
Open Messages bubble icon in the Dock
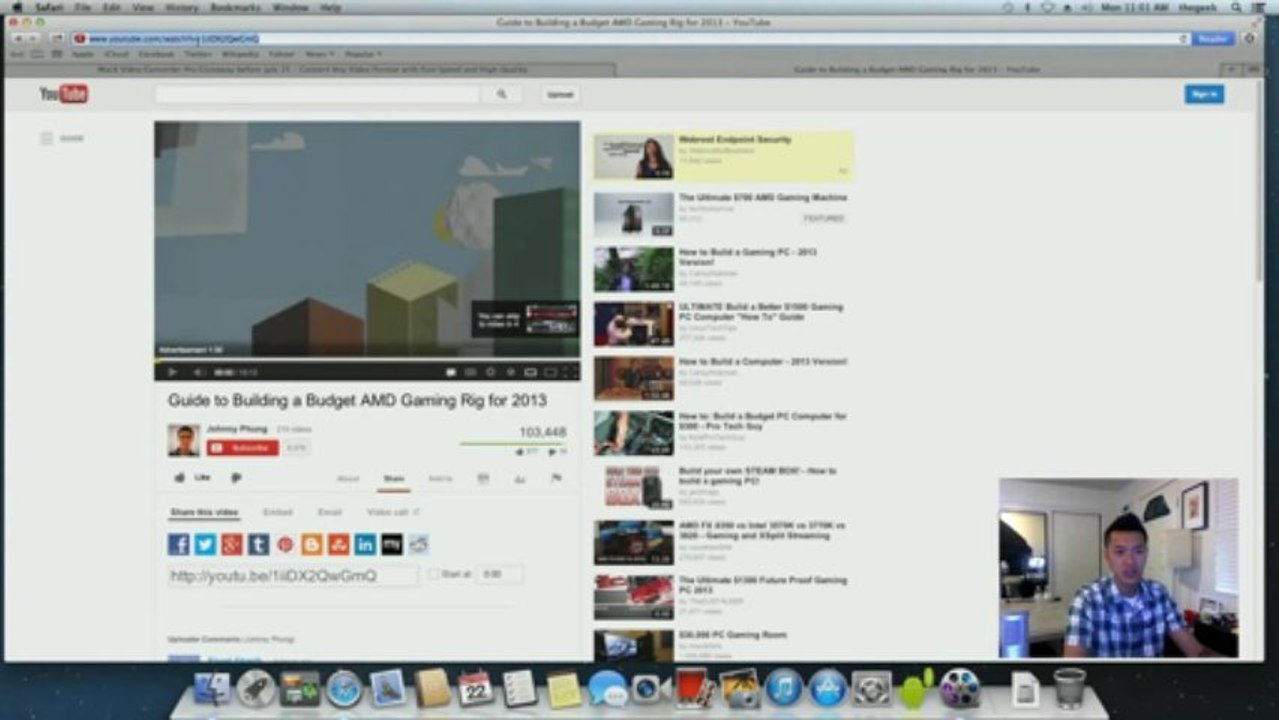[607, 688]
